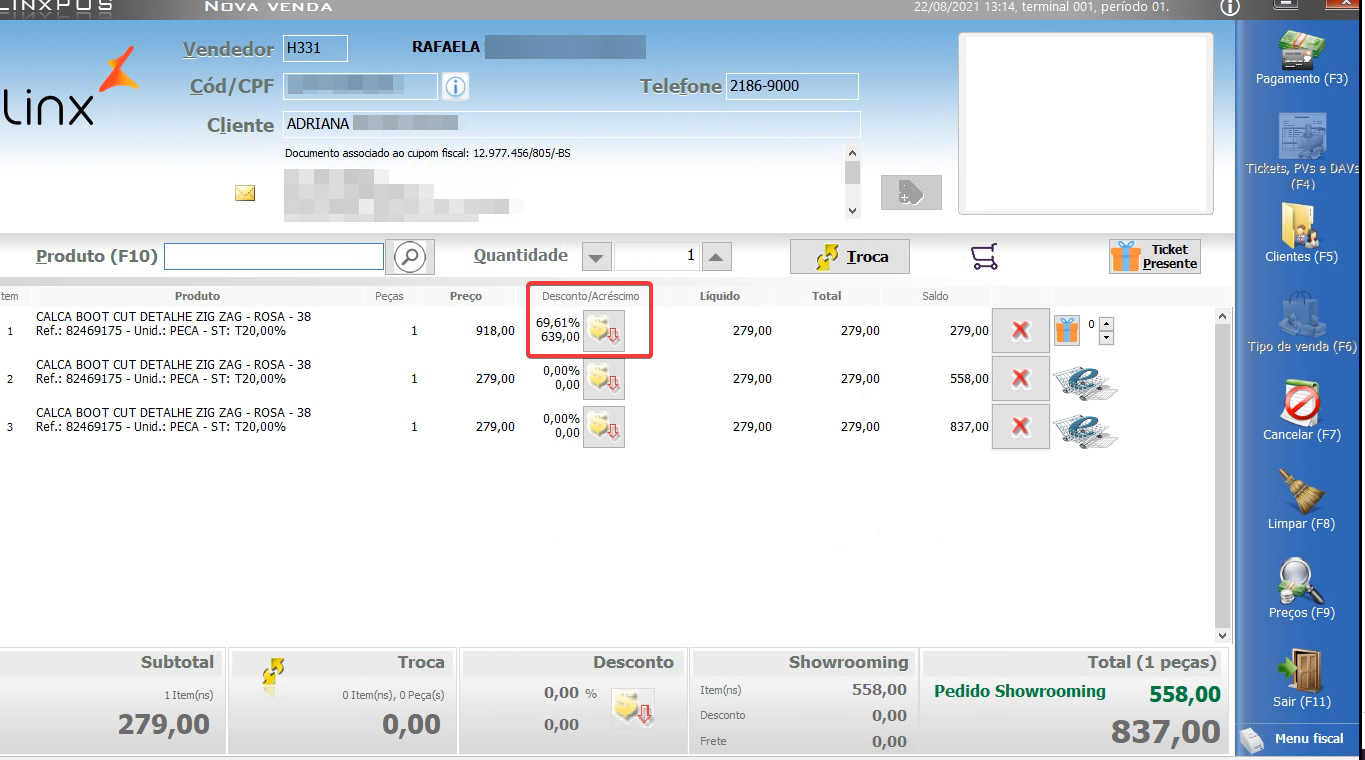Click the Quantidade decrease arrow
This screenshot has width=1365, height=760.
tap(597, 257)
